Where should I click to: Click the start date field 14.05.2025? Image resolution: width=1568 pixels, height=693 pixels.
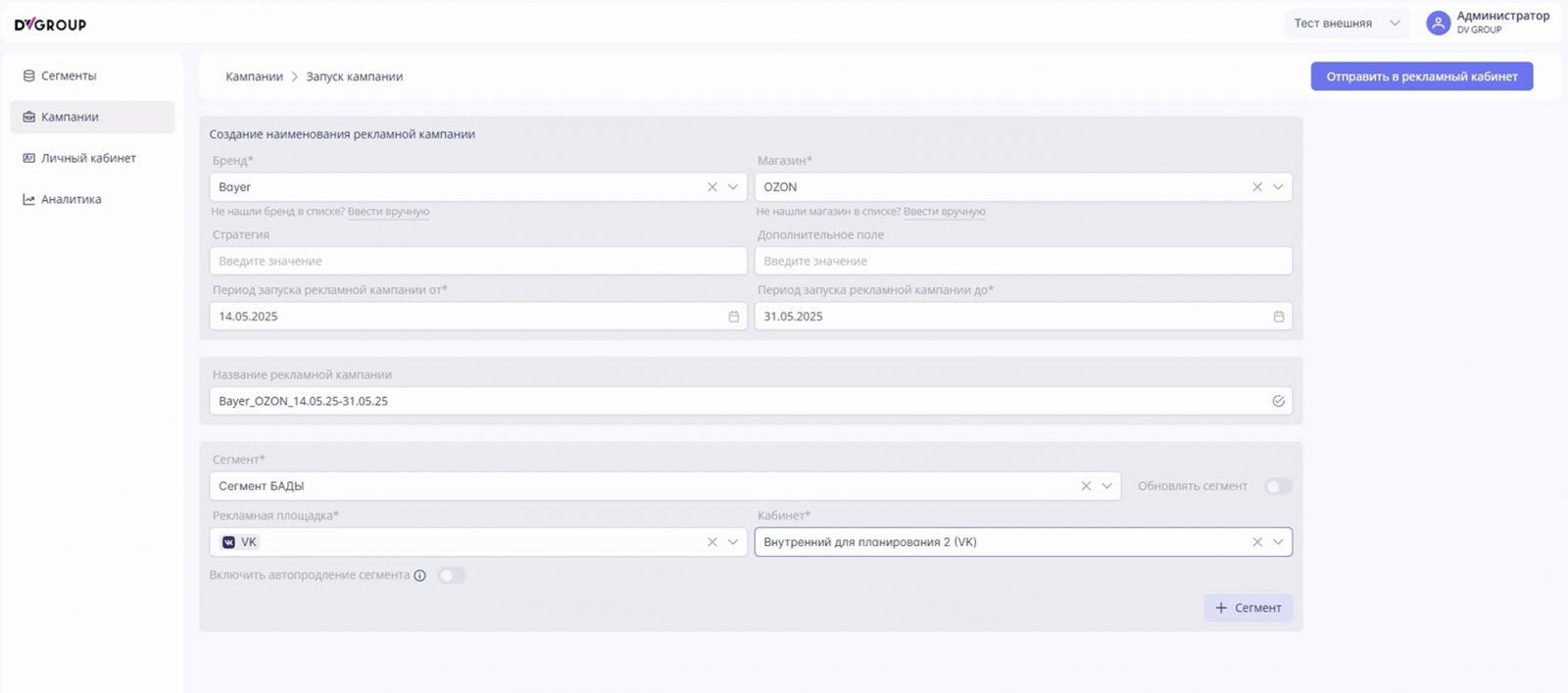point(478,317)
